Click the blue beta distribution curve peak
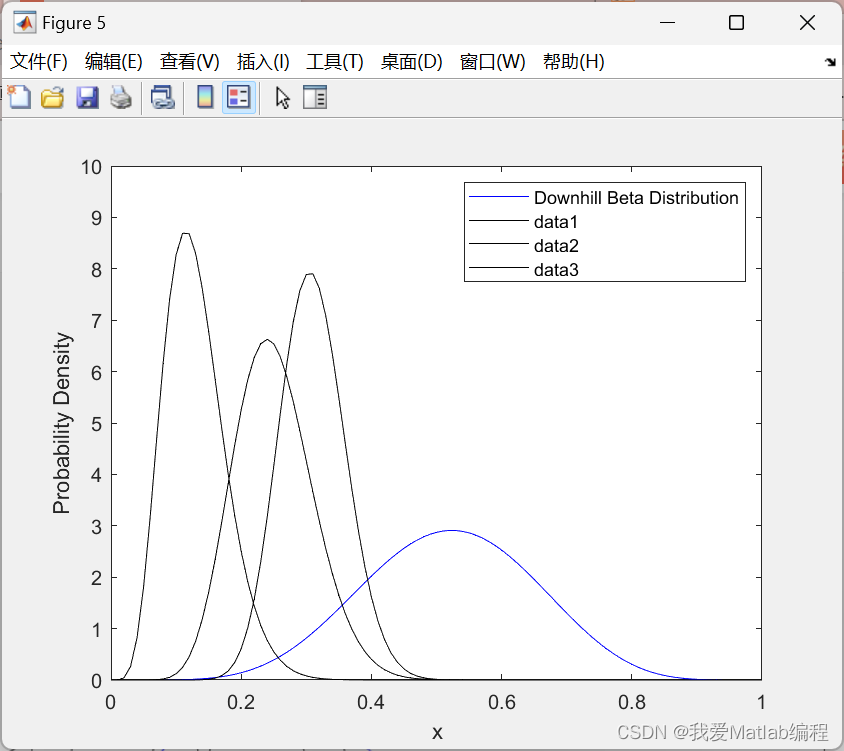Image resolution: width=844 pixels, height=751 pixels. [452, 530]
